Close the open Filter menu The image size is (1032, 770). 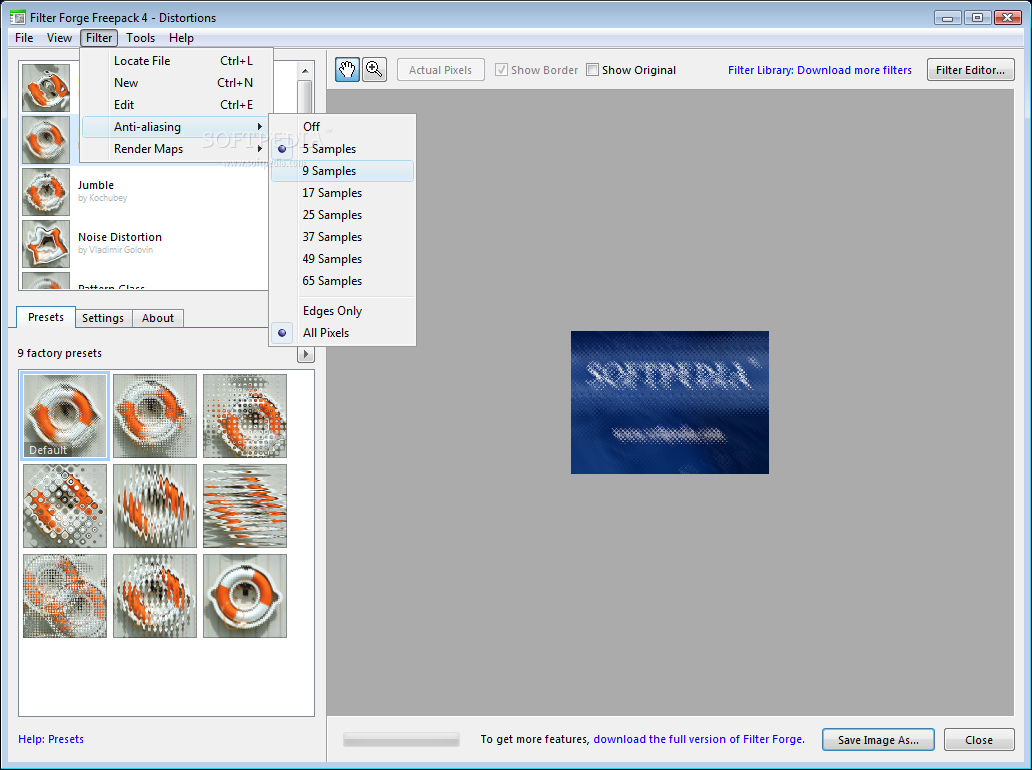click(x=99, y=38)
